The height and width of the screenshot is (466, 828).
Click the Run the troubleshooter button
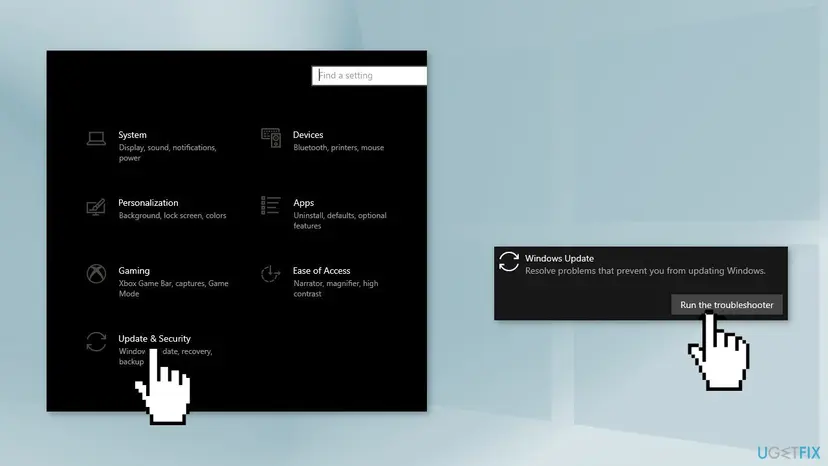click(727, 305)
